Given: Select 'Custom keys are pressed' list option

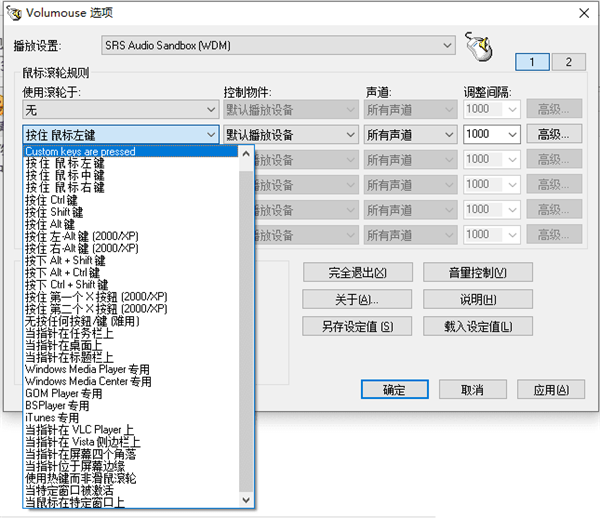Looking at the screenshot, I should (x=80, y=152).
